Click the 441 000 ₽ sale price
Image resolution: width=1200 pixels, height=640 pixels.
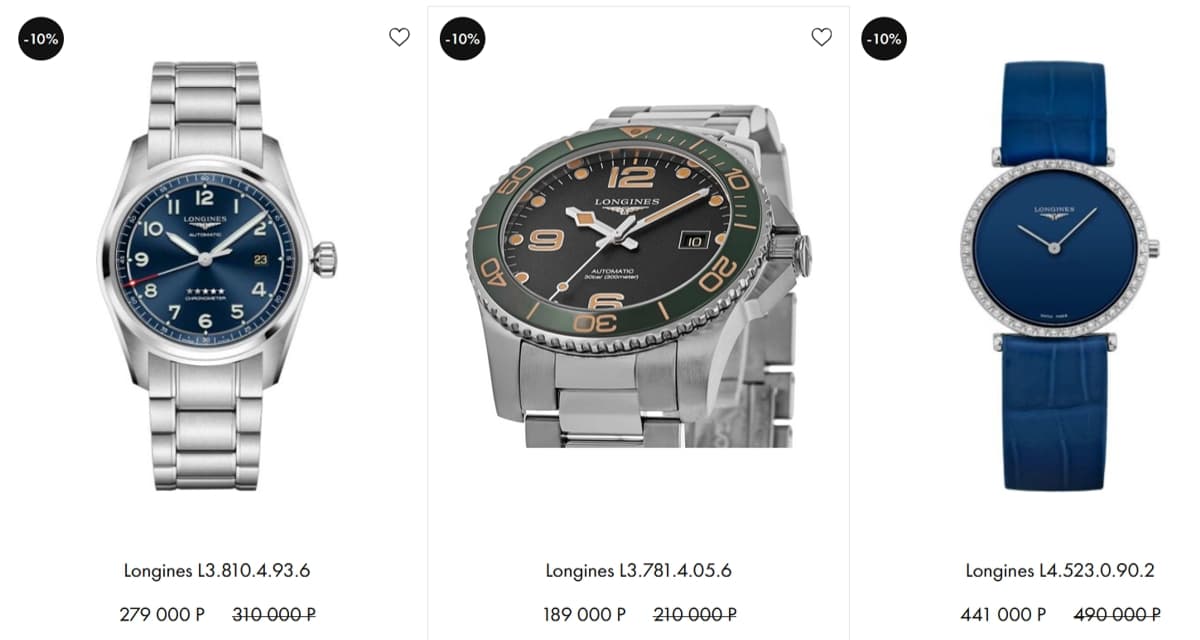click(x=1003, y=614)
